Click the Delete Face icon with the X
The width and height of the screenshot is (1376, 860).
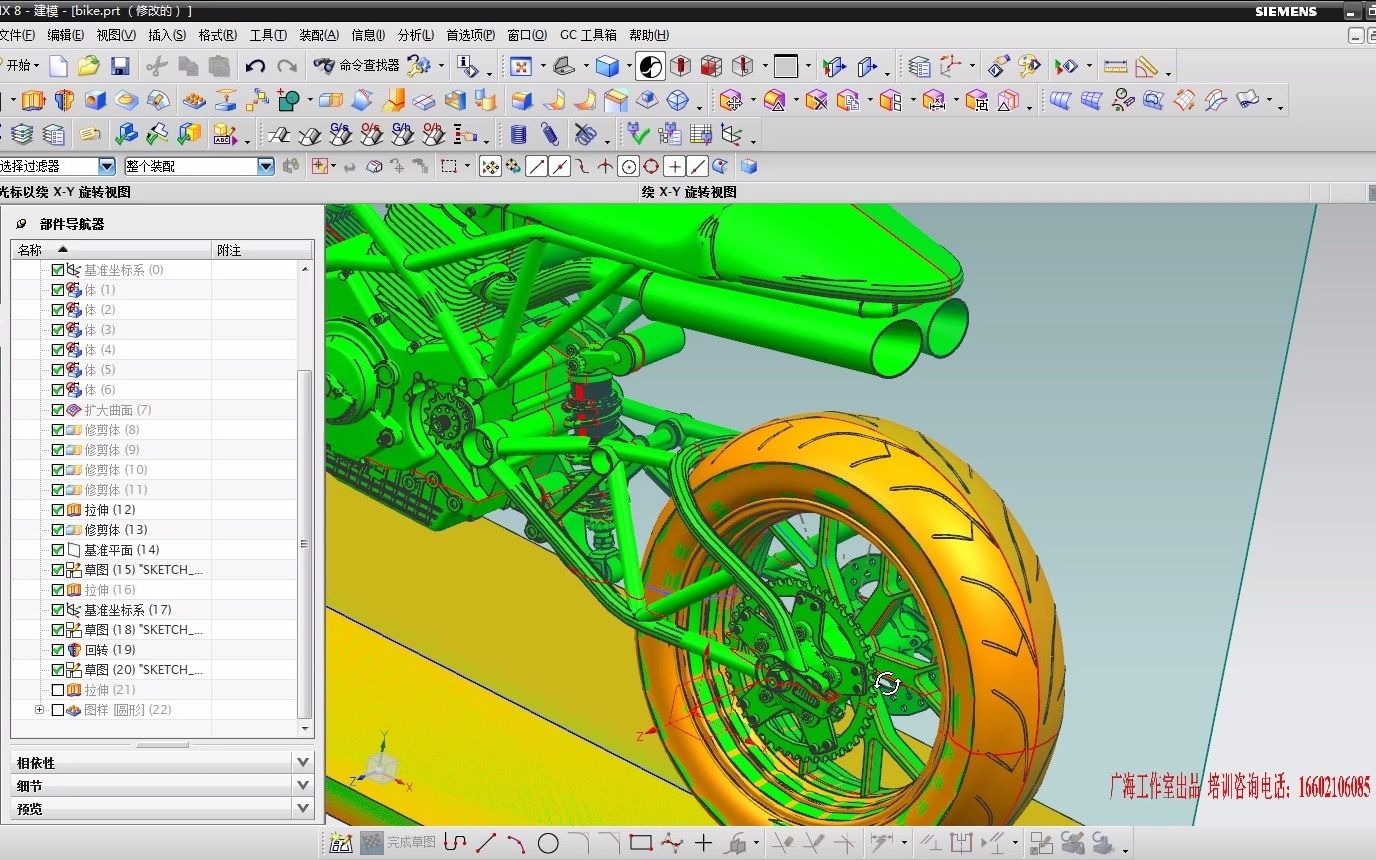[816, 100]
